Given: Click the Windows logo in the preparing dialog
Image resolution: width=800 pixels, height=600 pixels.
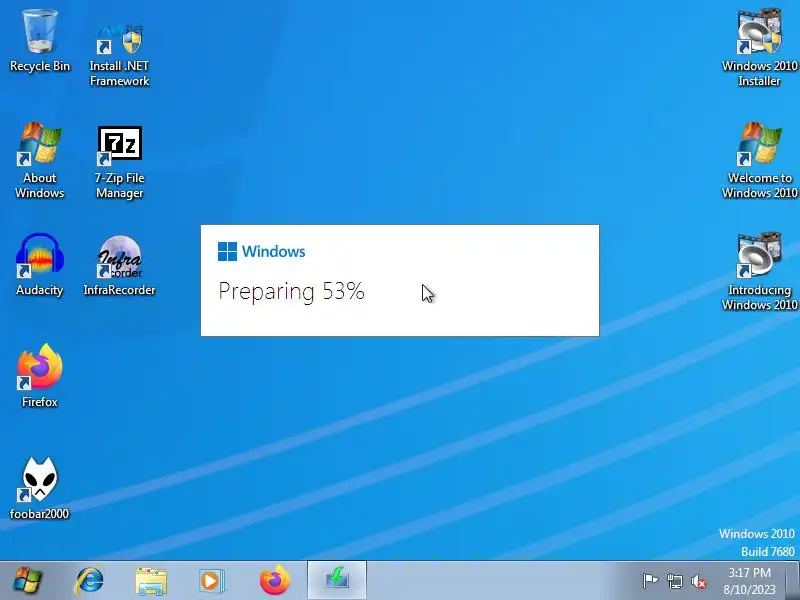Looking at the screenshot, I should click(227, 251).
